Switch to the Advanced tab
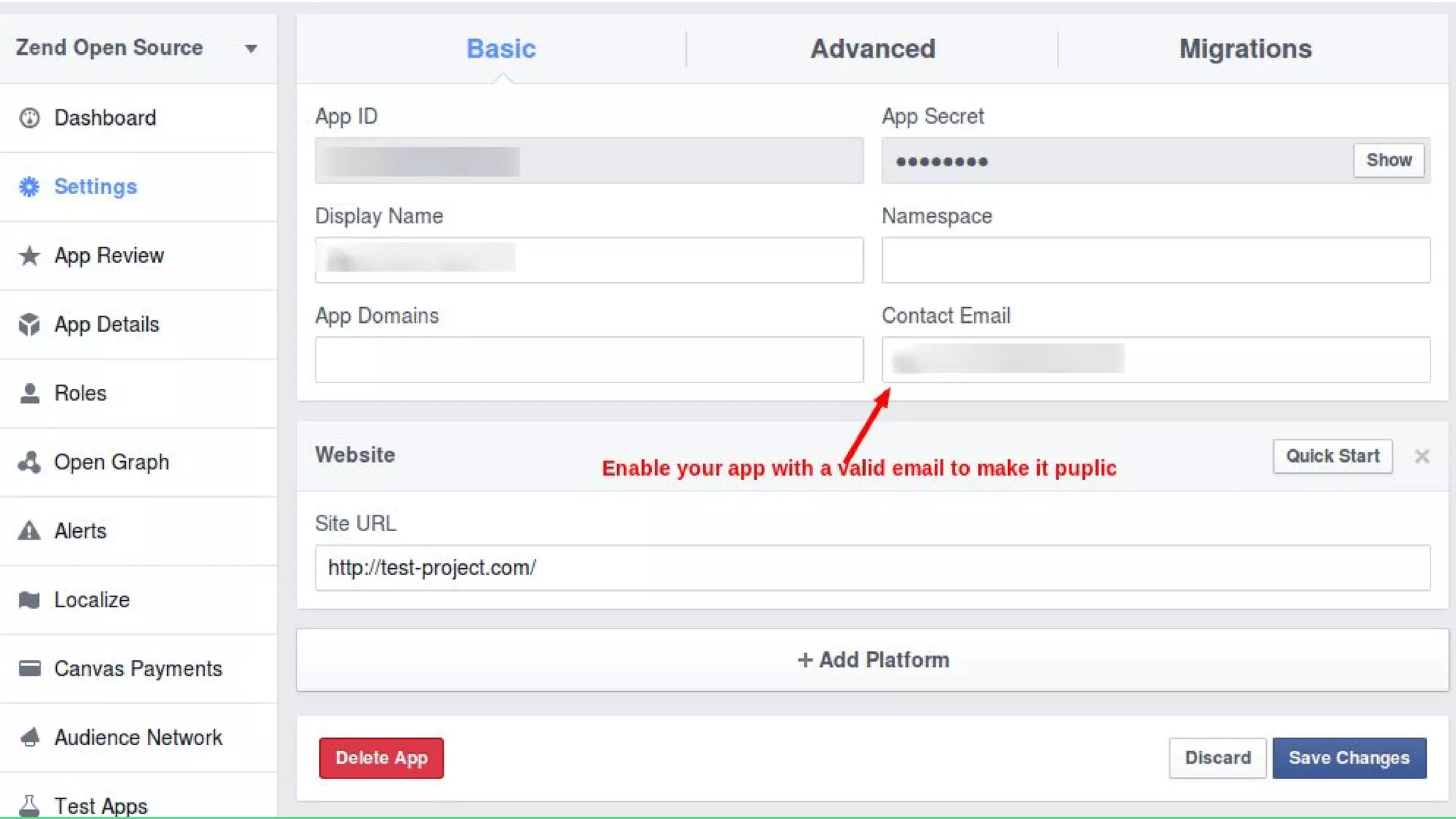Viewport: 1456px width, 819px height. 872,48
